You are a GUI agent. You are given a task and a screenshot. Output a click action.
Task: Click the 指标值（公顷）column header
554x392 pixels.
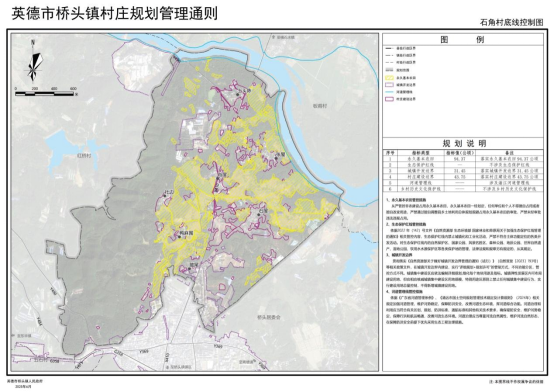(459, 153)
